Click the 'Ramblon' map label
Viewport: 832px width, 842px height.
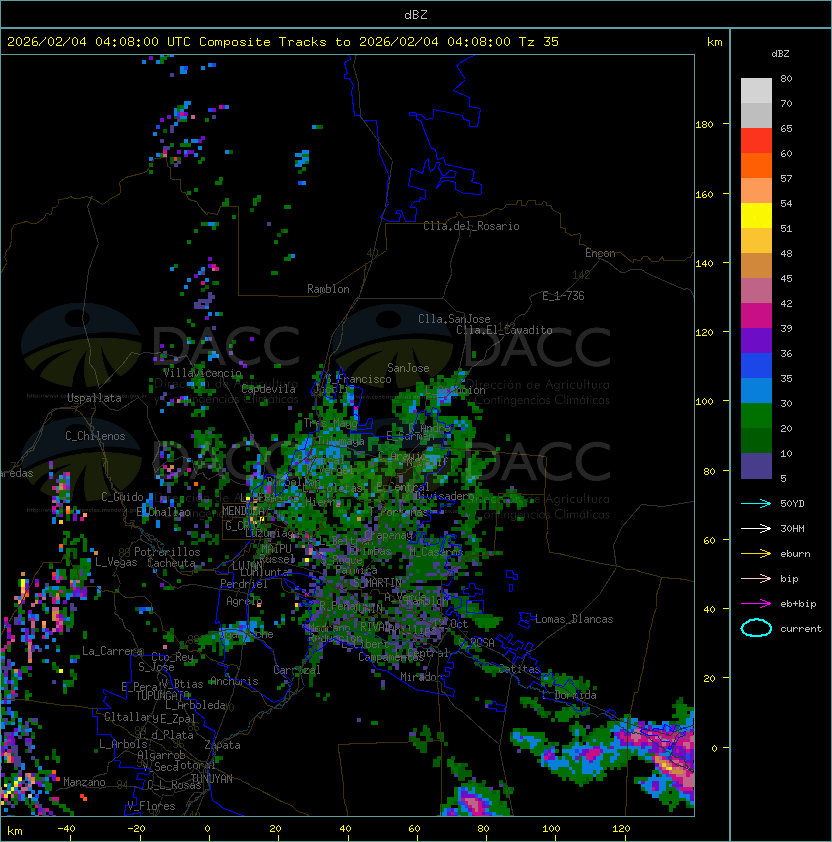click(x=328, y=289)
